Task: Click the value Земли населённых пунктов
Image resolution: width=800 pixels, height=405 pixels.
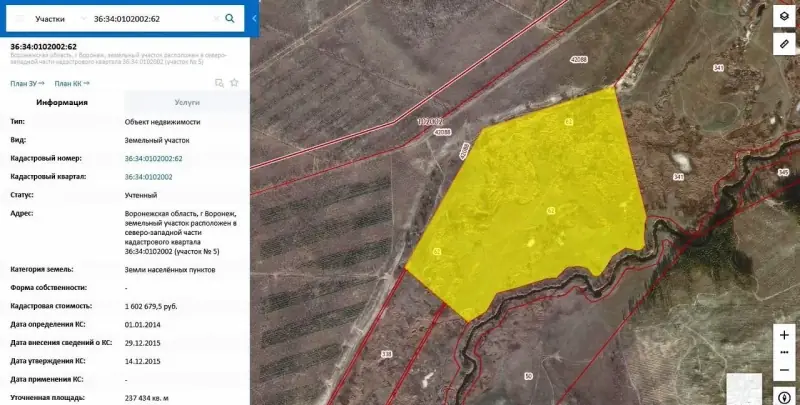Action: point(170,270)
